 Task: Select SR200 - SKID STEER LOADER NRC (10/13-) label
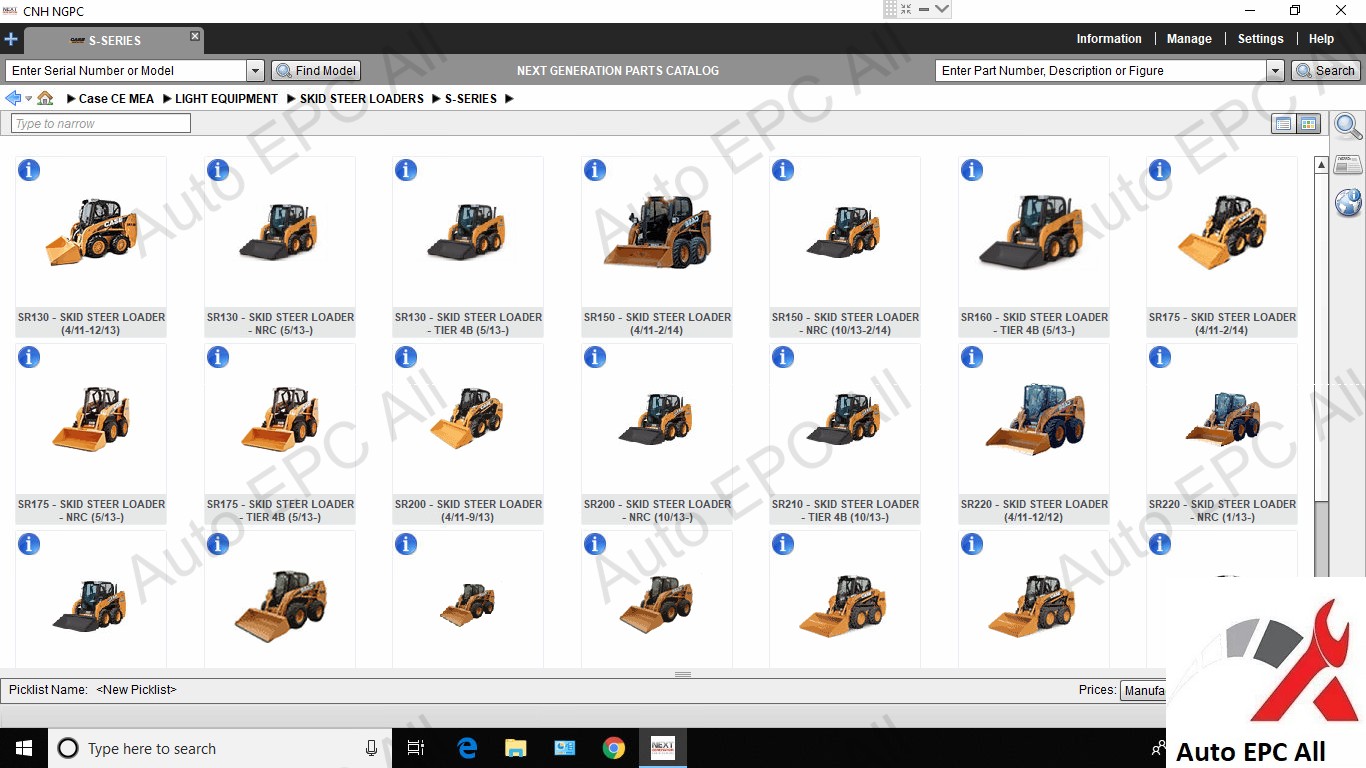(x=657, y=511)
